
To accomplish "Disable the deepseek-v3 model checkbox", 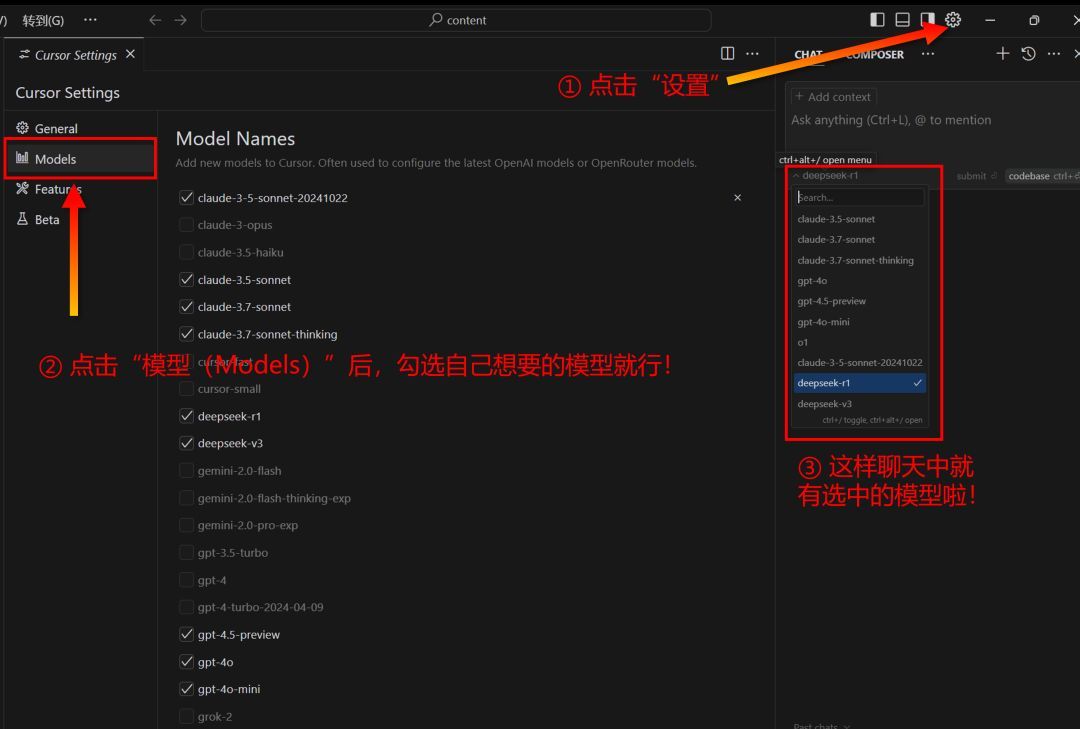I will click(186, 443).
